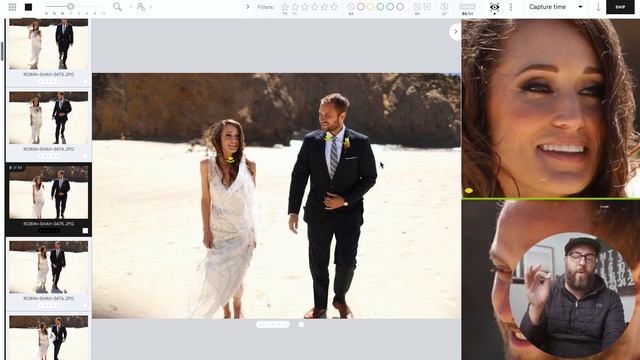The image size is (640, 360).
Task: Filter untagged images icon
Action: 417,7
